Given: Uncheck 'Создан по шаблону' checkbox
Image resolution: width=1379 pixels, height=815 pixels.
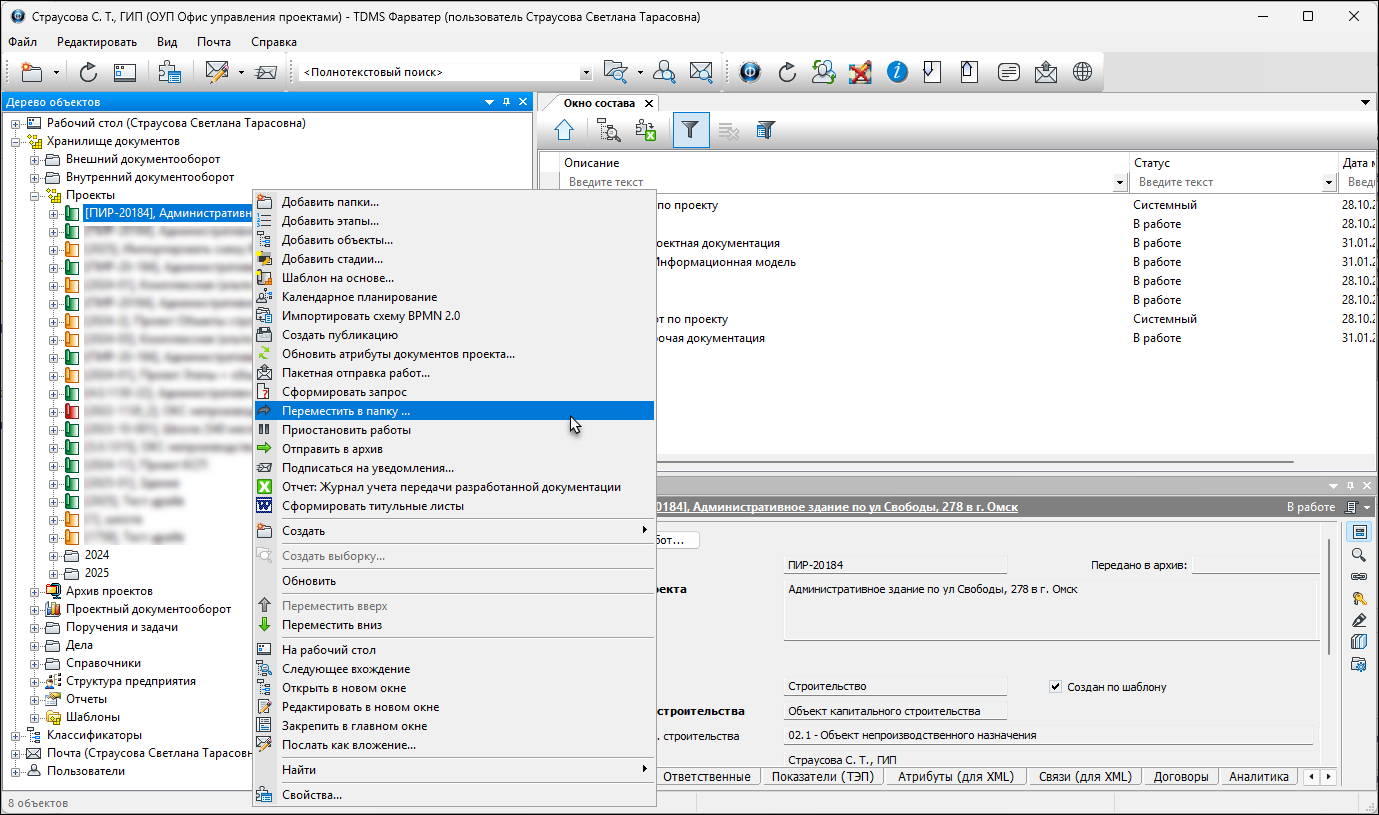Looking at the screenshot, I should [x=1055, y=687].
